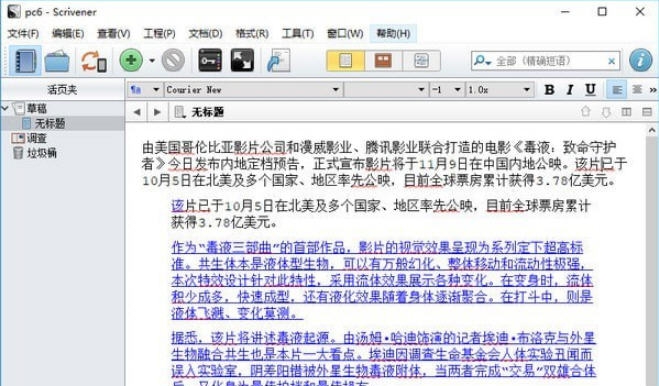Click the indented paragraph starting 该片已于10月5日

381,214
